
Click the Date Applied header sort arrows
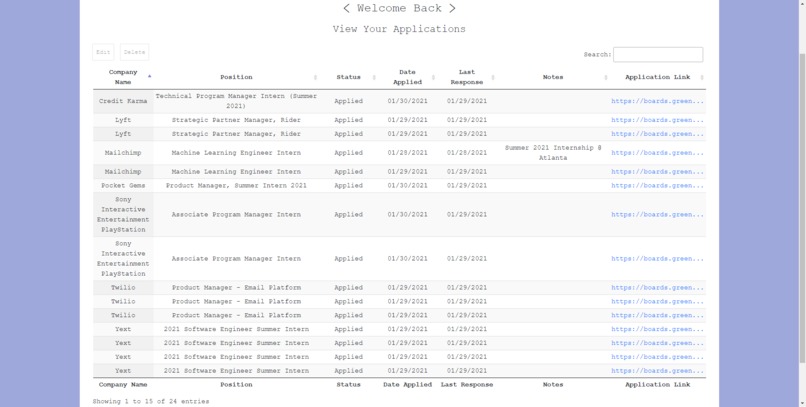coord(433,77)
